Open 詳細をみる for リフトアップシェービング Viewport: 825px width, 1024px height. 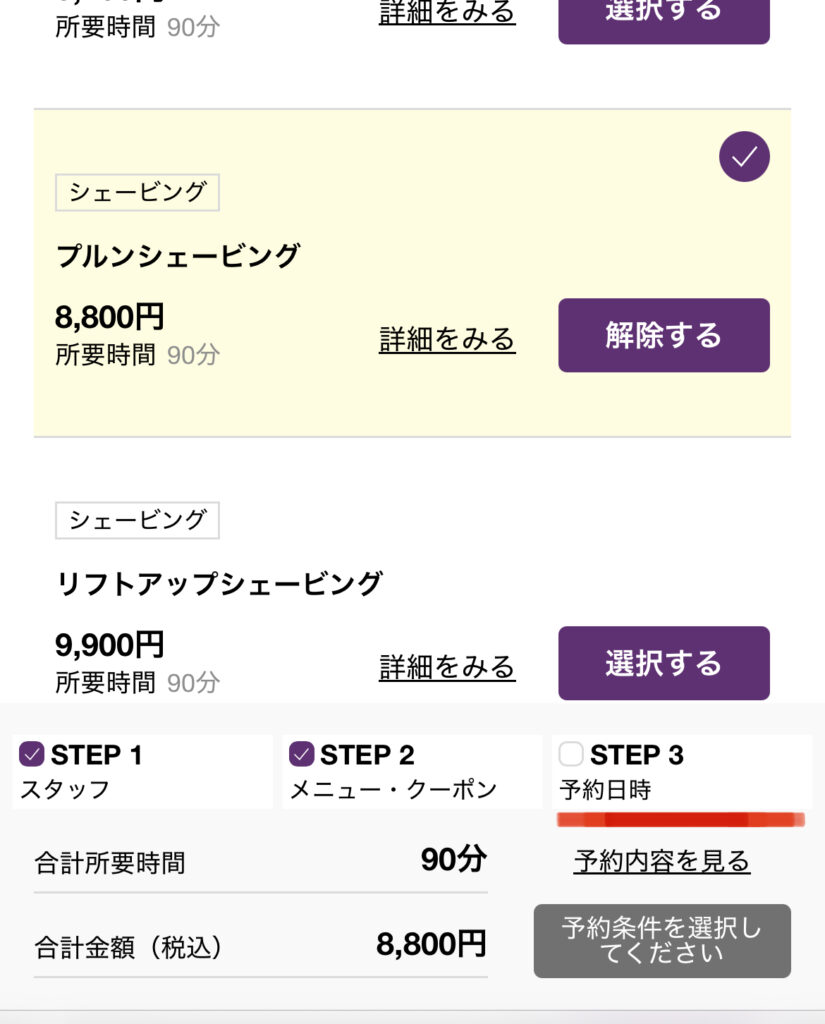(x=447, y=667)
